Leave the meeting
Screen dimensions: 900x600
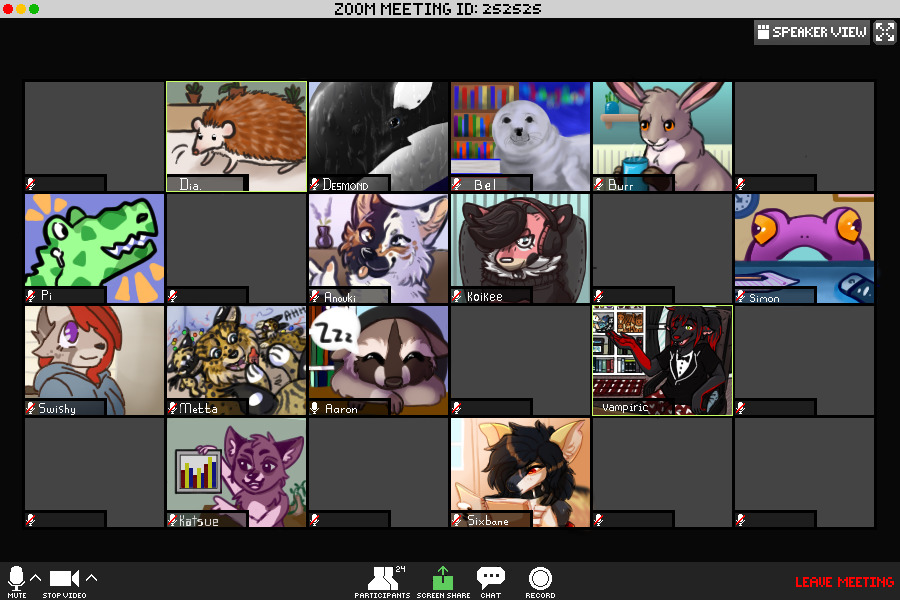coord(844,582)
